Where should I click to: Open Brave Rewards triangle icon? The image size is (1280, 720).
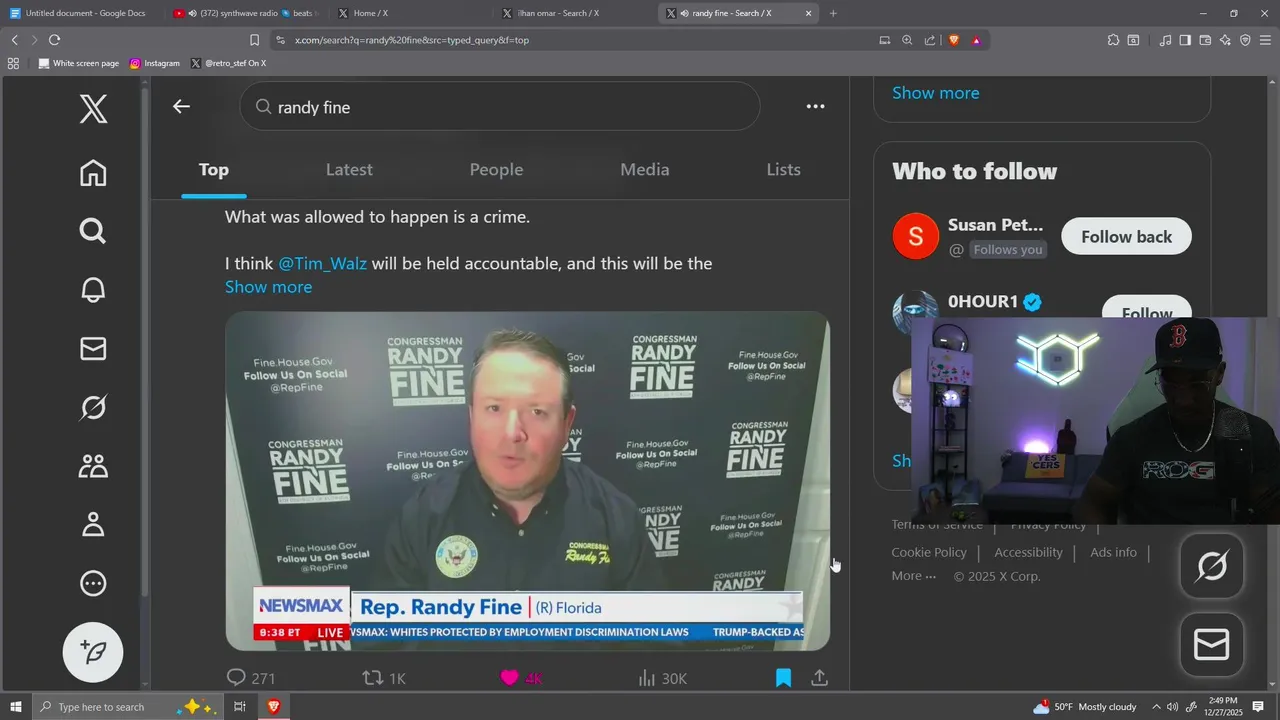(976, 40)
